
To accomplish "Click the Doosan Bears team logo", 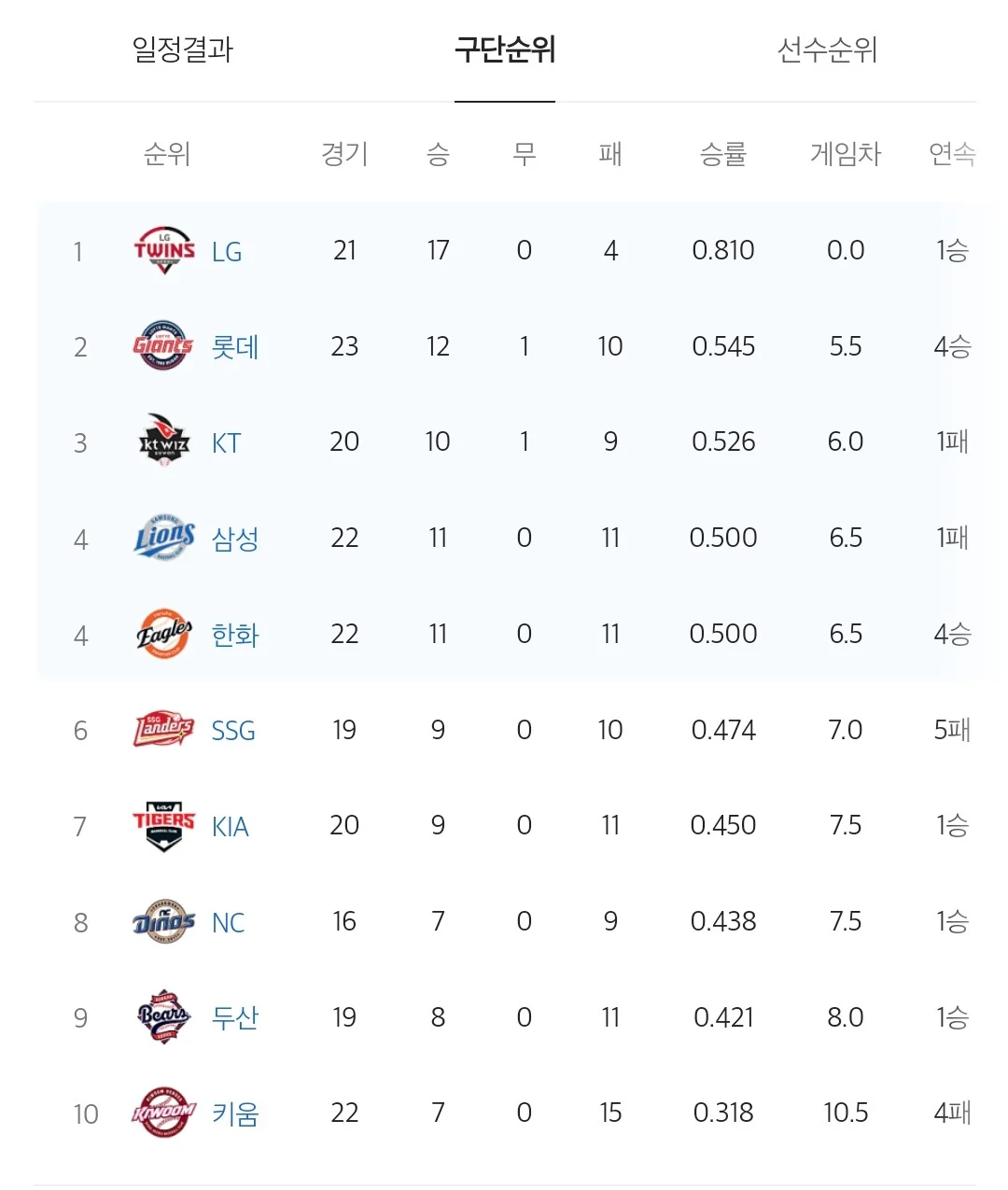I will click(163, 1017).
